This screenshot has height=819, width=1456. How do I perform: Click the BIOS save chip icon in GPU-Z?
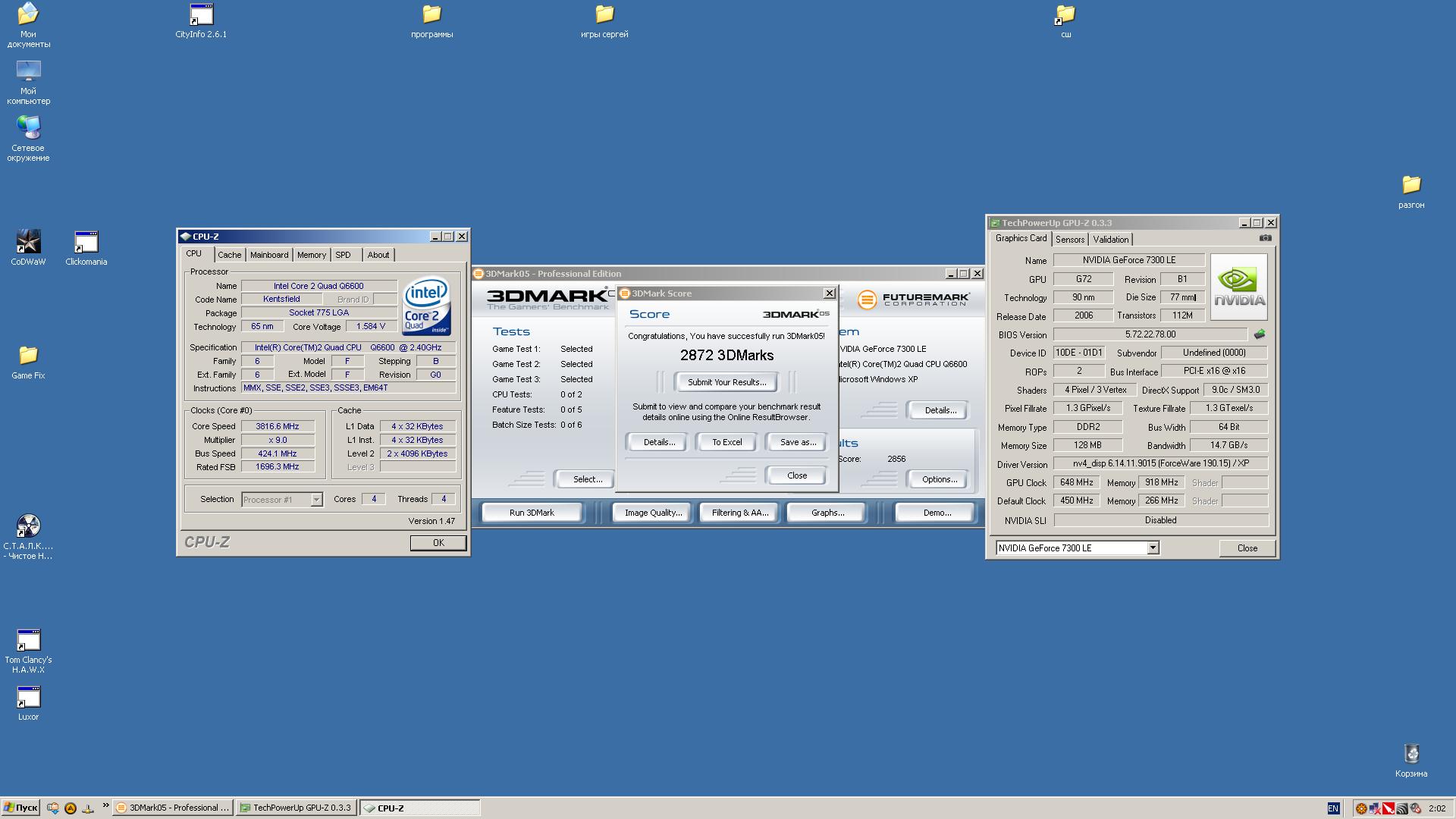(x=1260, y=334)
